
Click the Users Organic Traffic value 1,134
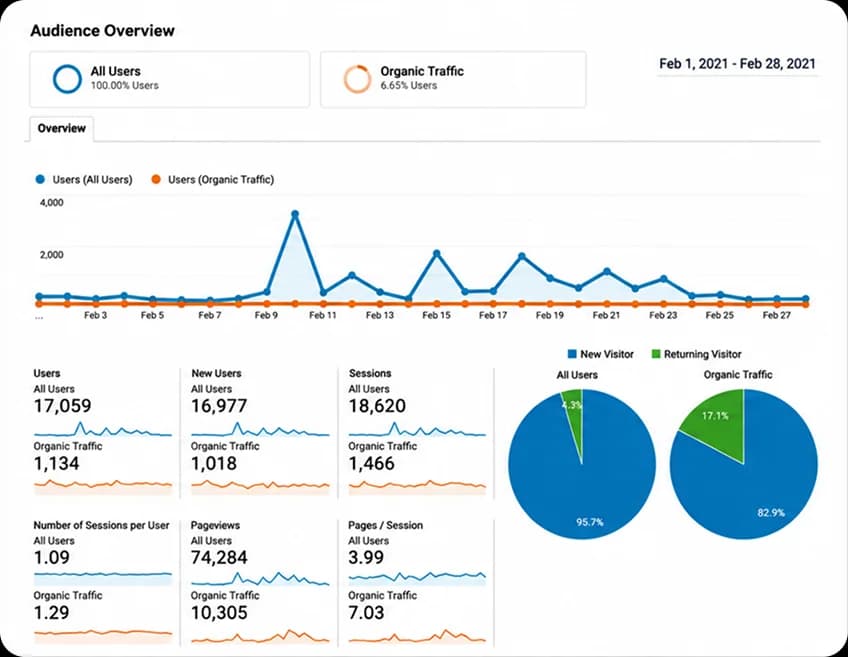pos(56,463)
